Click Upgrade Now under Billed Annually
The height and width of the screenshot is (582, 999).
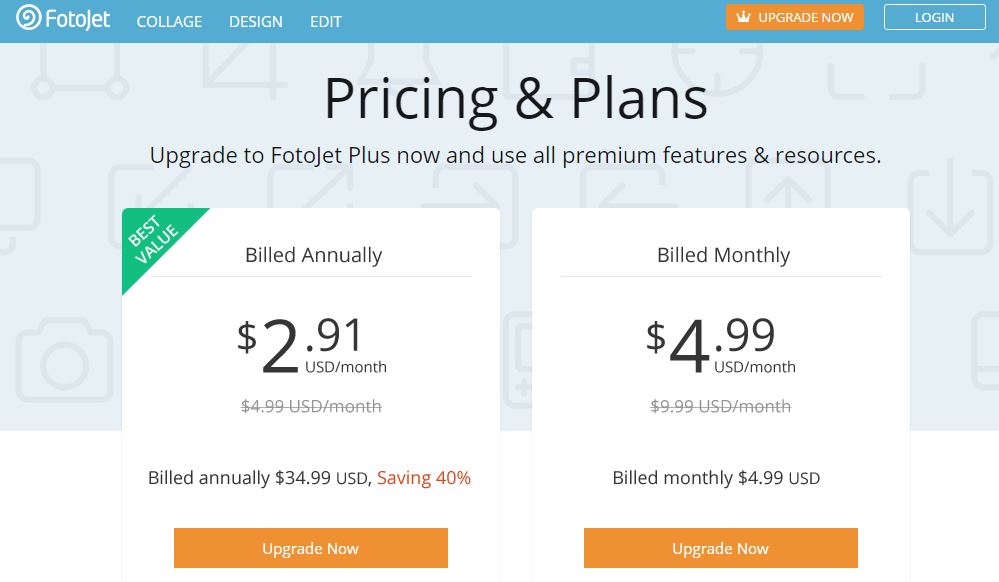pos(311,548)
